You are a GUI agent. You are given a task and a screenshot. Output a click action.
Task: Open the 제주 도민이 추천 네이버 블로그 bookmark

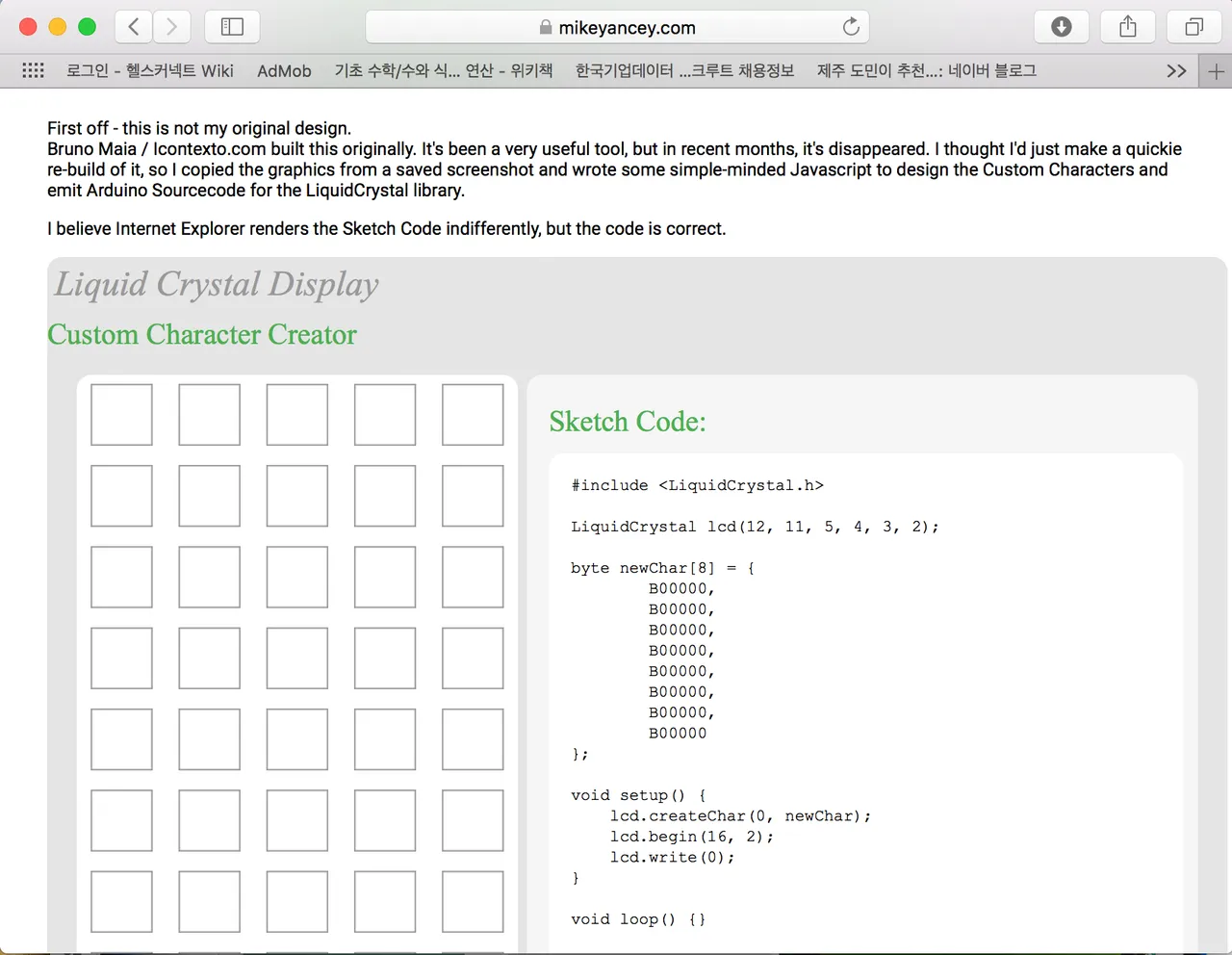click(927, 70)
